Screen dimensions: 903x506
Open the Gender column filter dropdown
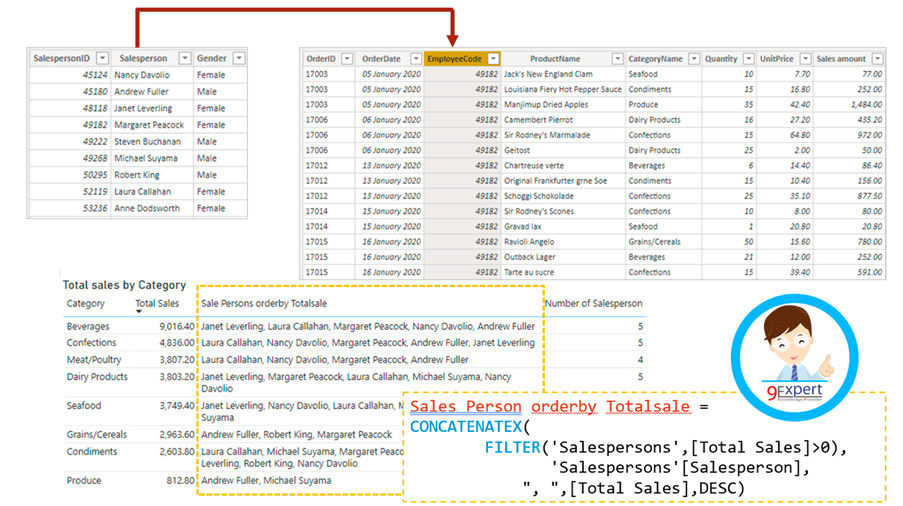(x=239, y=59)
